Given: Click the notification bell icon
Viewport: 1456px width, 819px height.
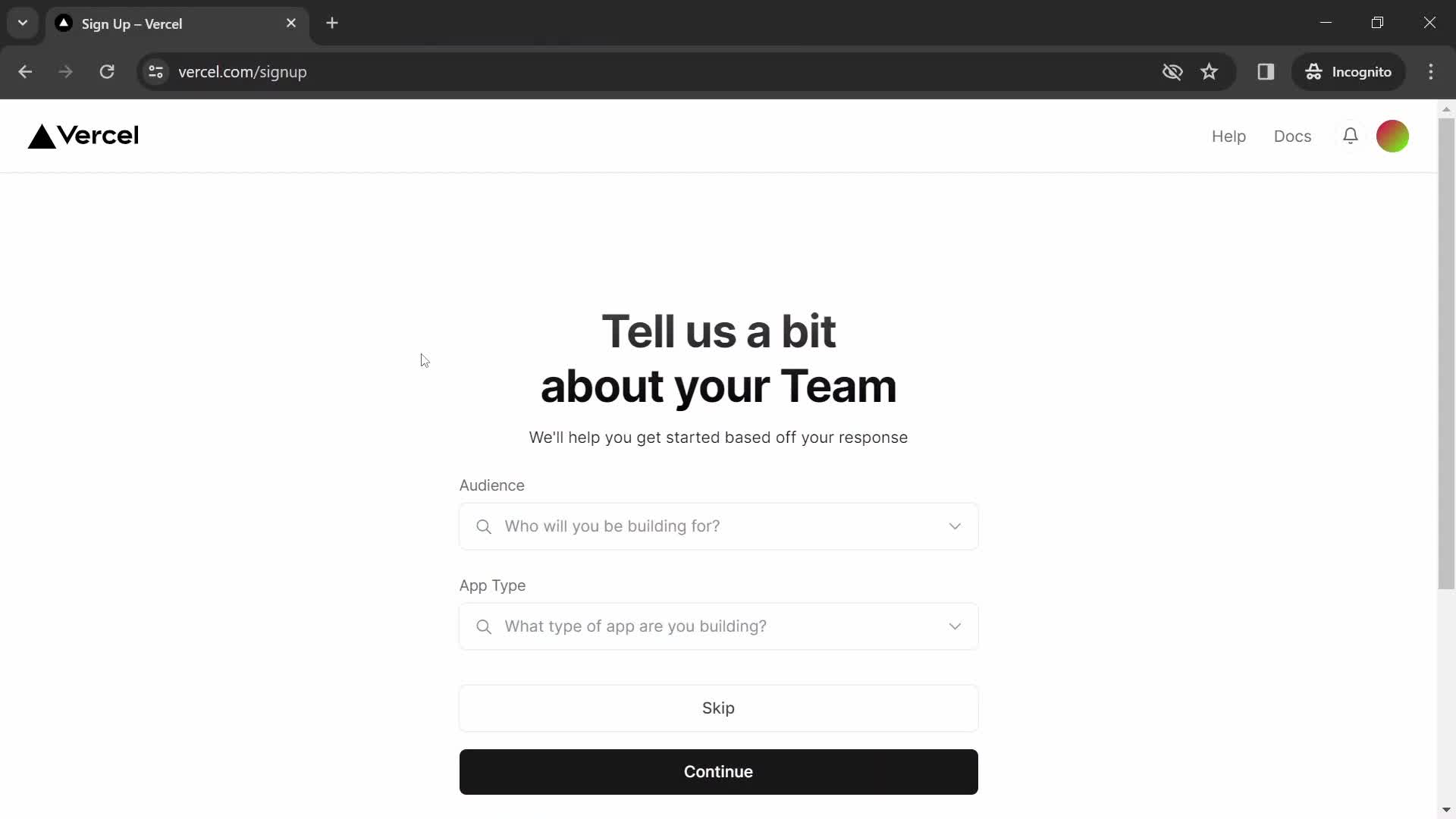Looking at the screenshot, I should (1350, 135).
